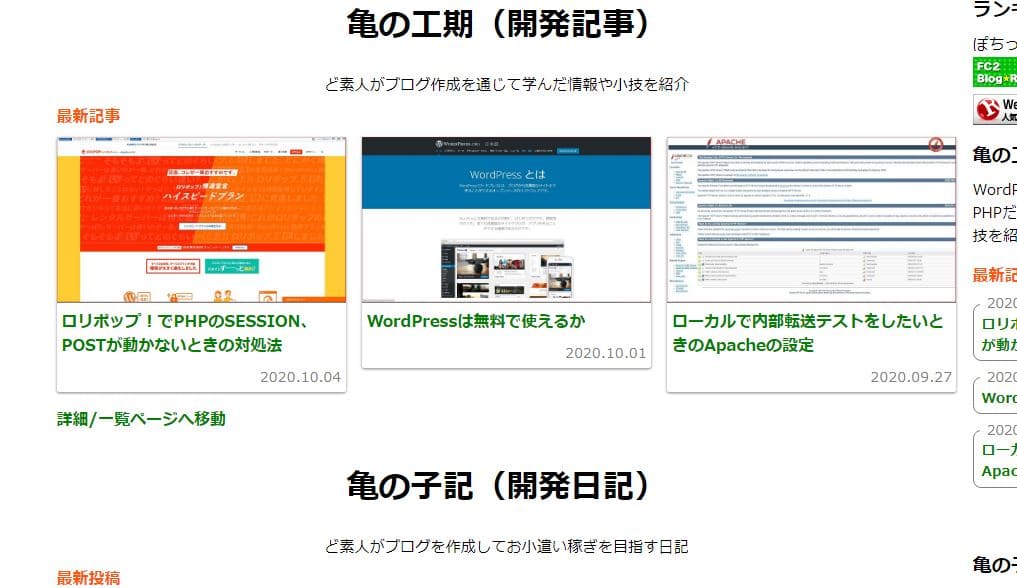Image resolution: width=1017 pixels, height=588 pixels.
Task: Click 詳細/一覧ページへ移動 link
Action: [x=140, y=419]
